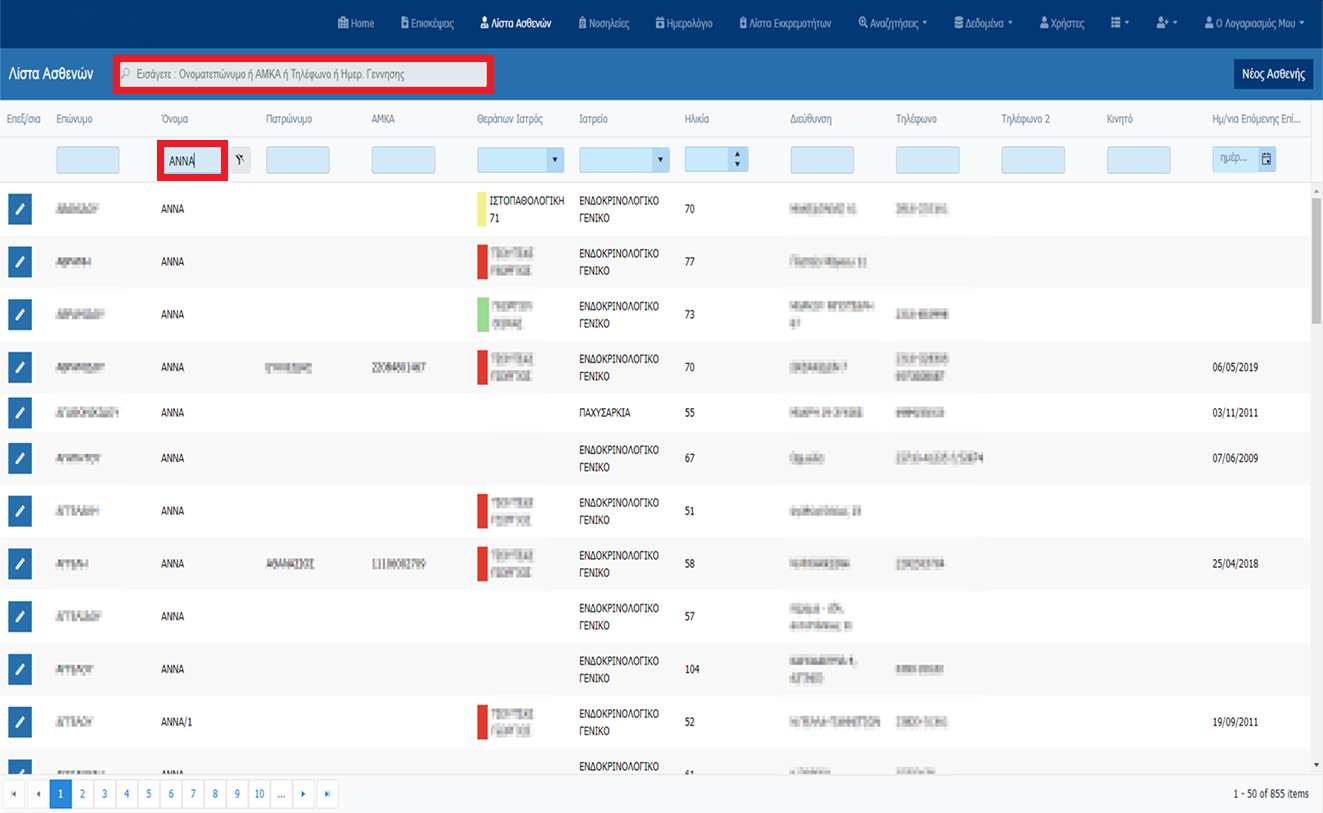Click the Νέος Ασθενής button

[x=1273, y=74]
